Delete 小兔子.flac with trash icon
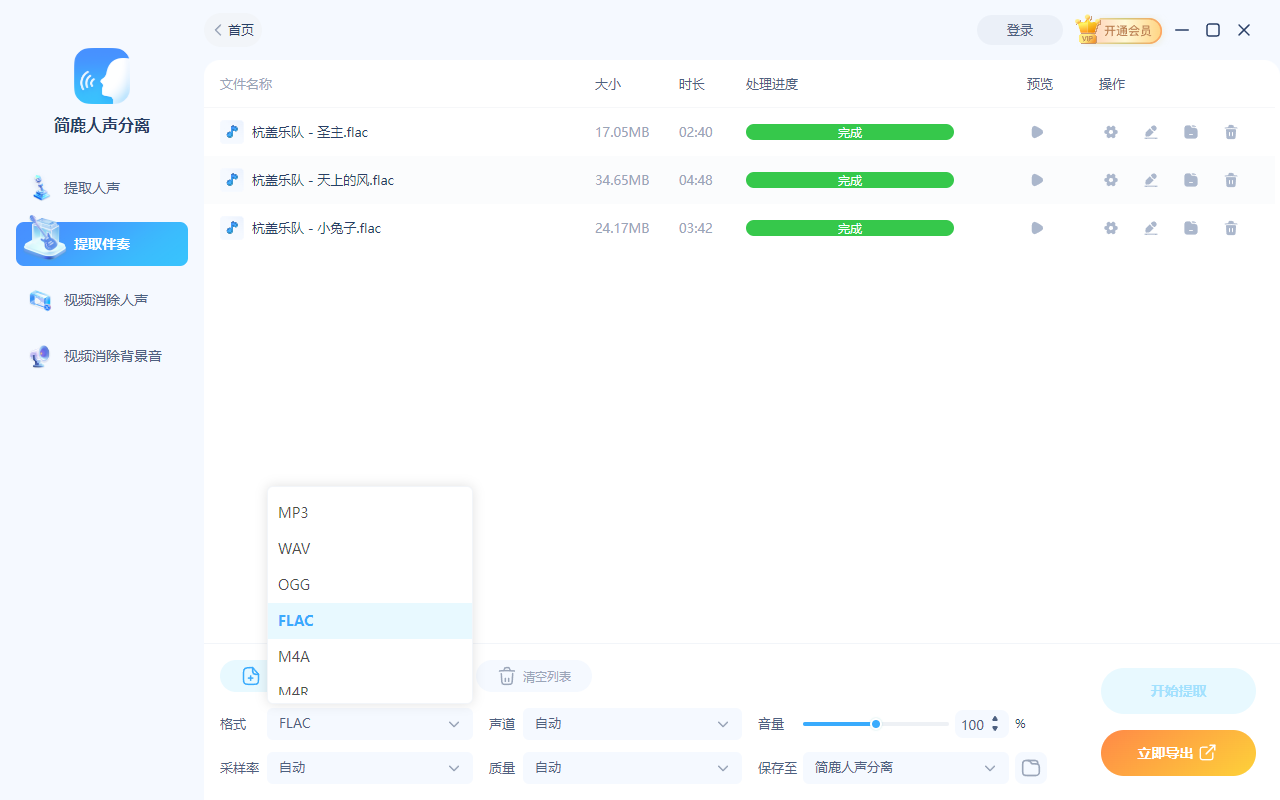Image resolution: width=1280 pixels, height=800 pixels. coord(1231,228)
